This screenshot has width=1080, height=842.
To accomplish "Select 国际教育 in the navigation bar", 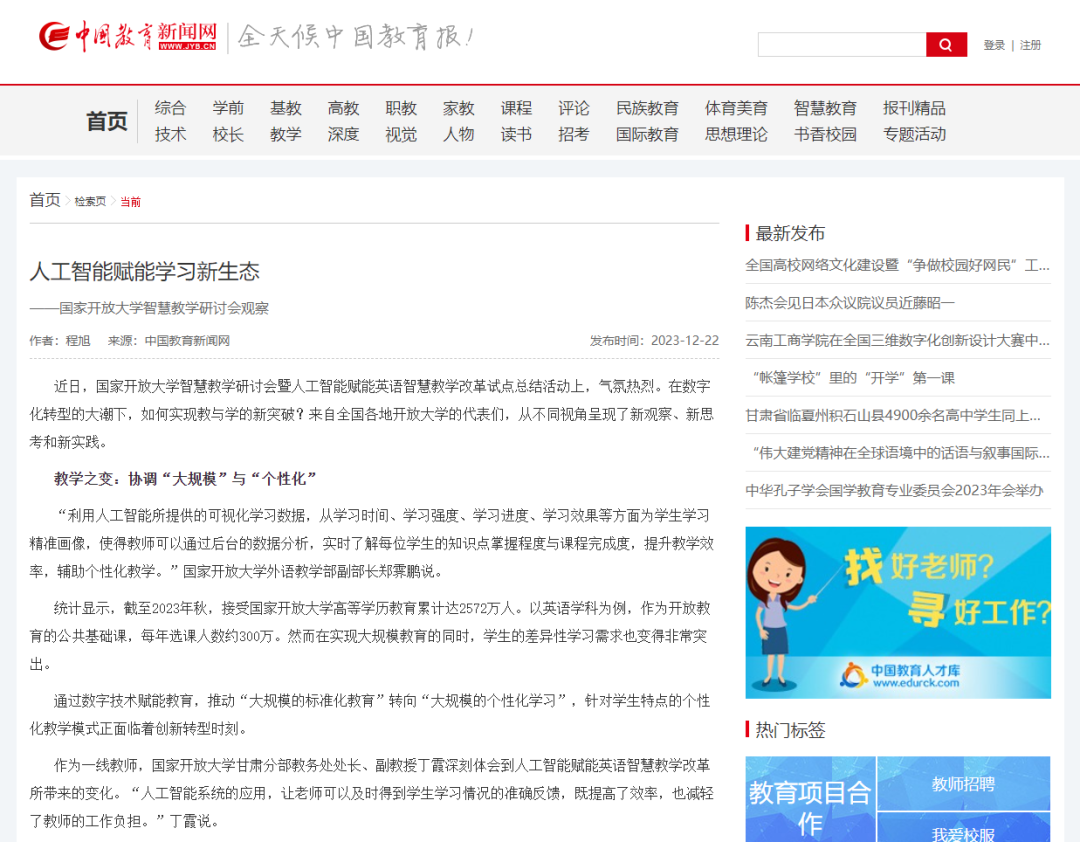I will point(647,134).
